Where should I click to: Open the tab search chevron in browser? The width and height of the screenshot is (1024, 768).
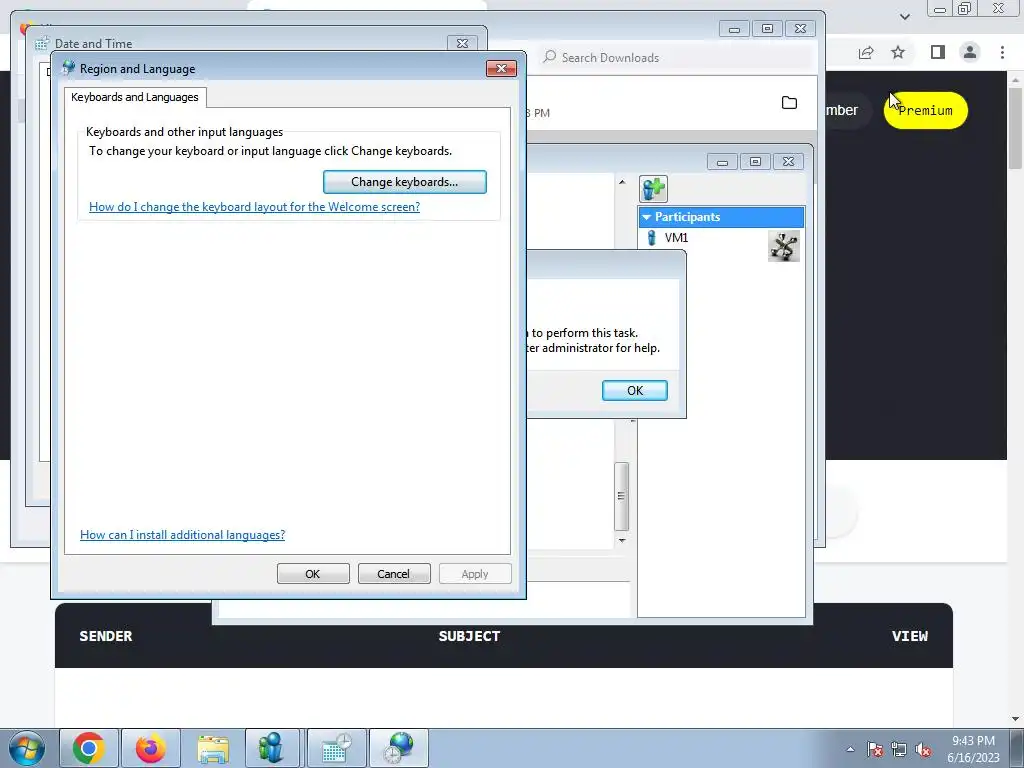pos(904,16)
